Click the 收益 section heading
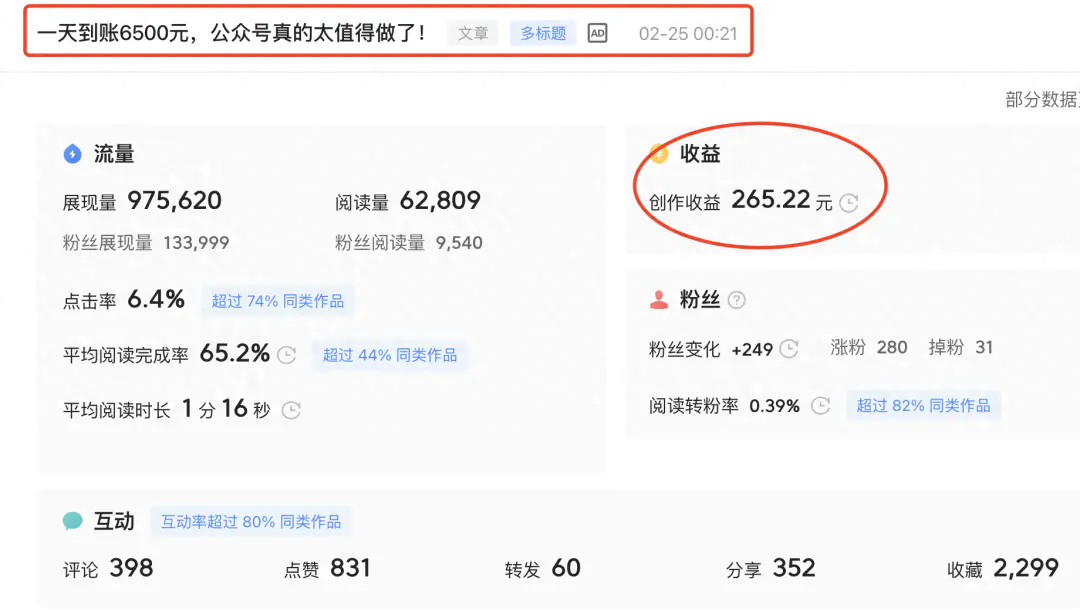Viewport: 1080px width, 614px height. click(x=700, y=154)
